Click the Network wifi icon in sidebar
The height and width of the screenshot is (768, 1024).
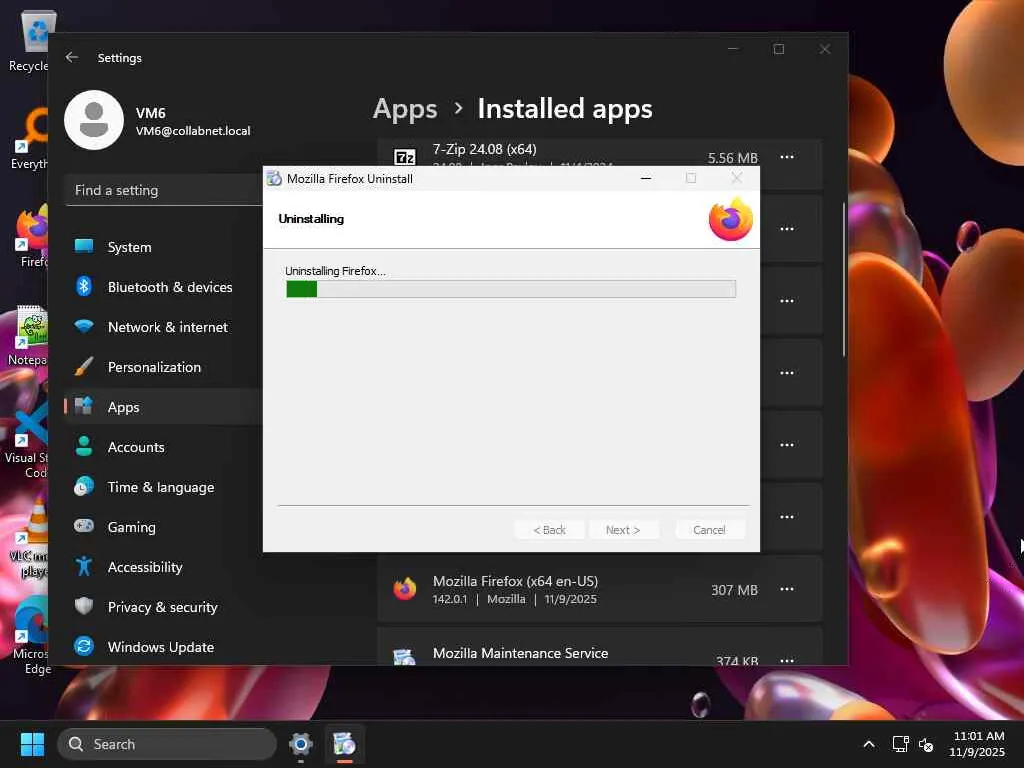[84, 326]
